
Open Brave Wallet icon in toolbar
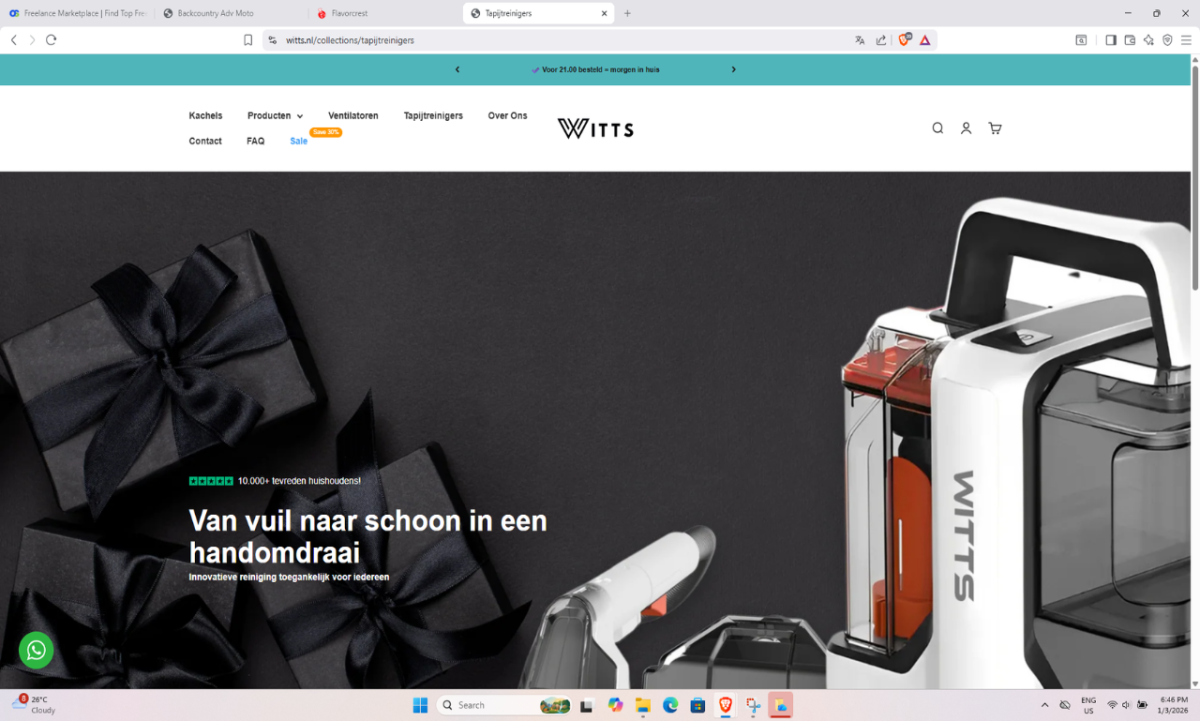click(x=1129, y=40)
